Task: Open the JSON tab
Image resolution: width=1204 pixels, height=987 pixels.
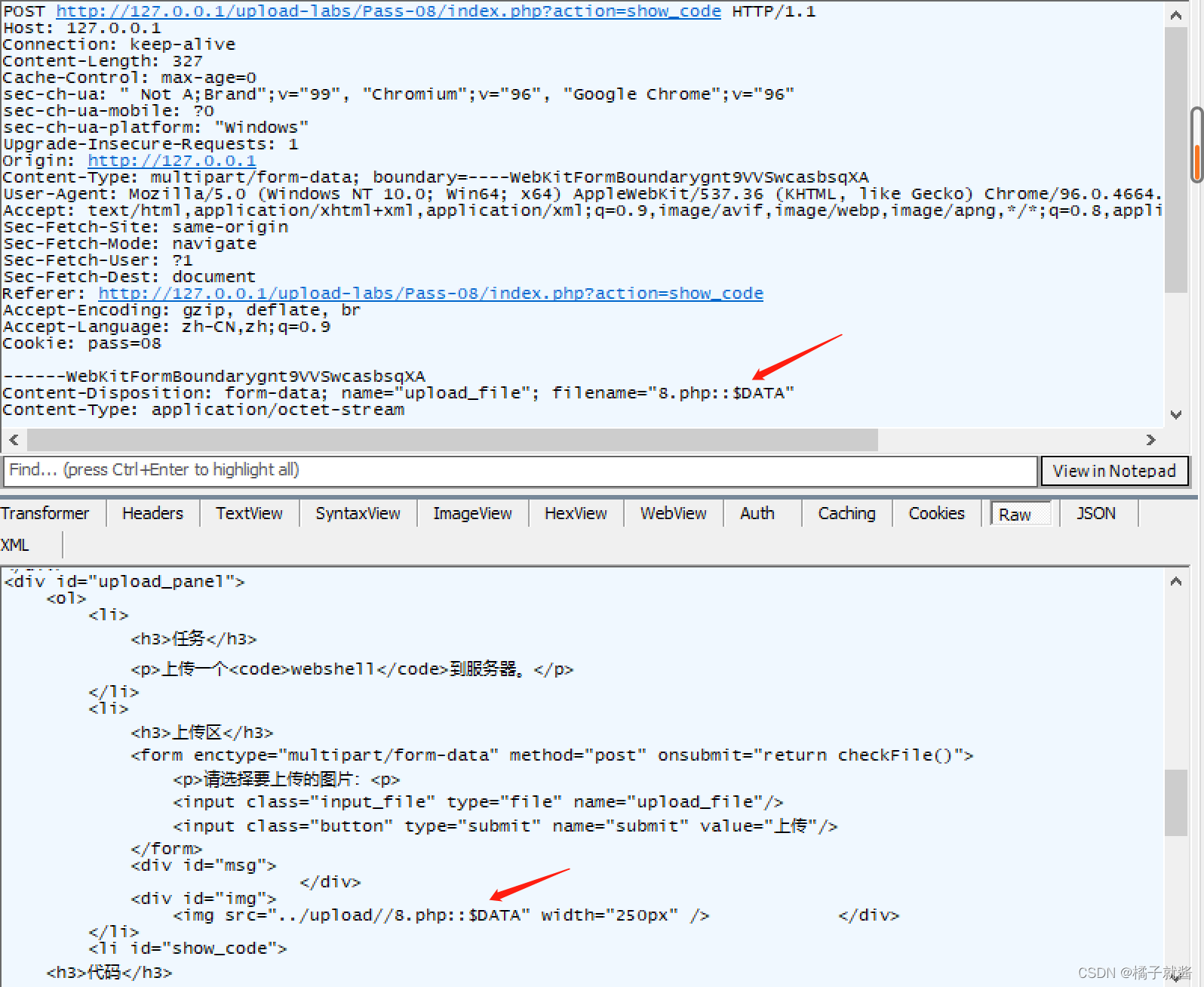Action: pos(1095,513)
